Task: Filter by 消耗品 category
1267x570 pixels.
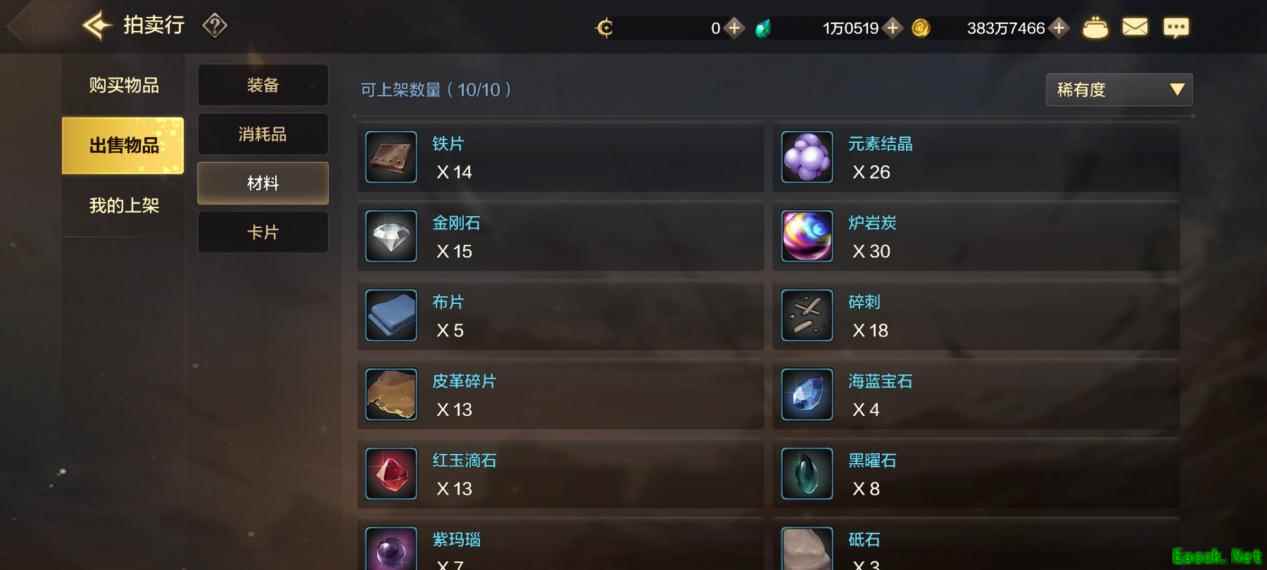Action: pyautogui.click(x=263, y=134)
